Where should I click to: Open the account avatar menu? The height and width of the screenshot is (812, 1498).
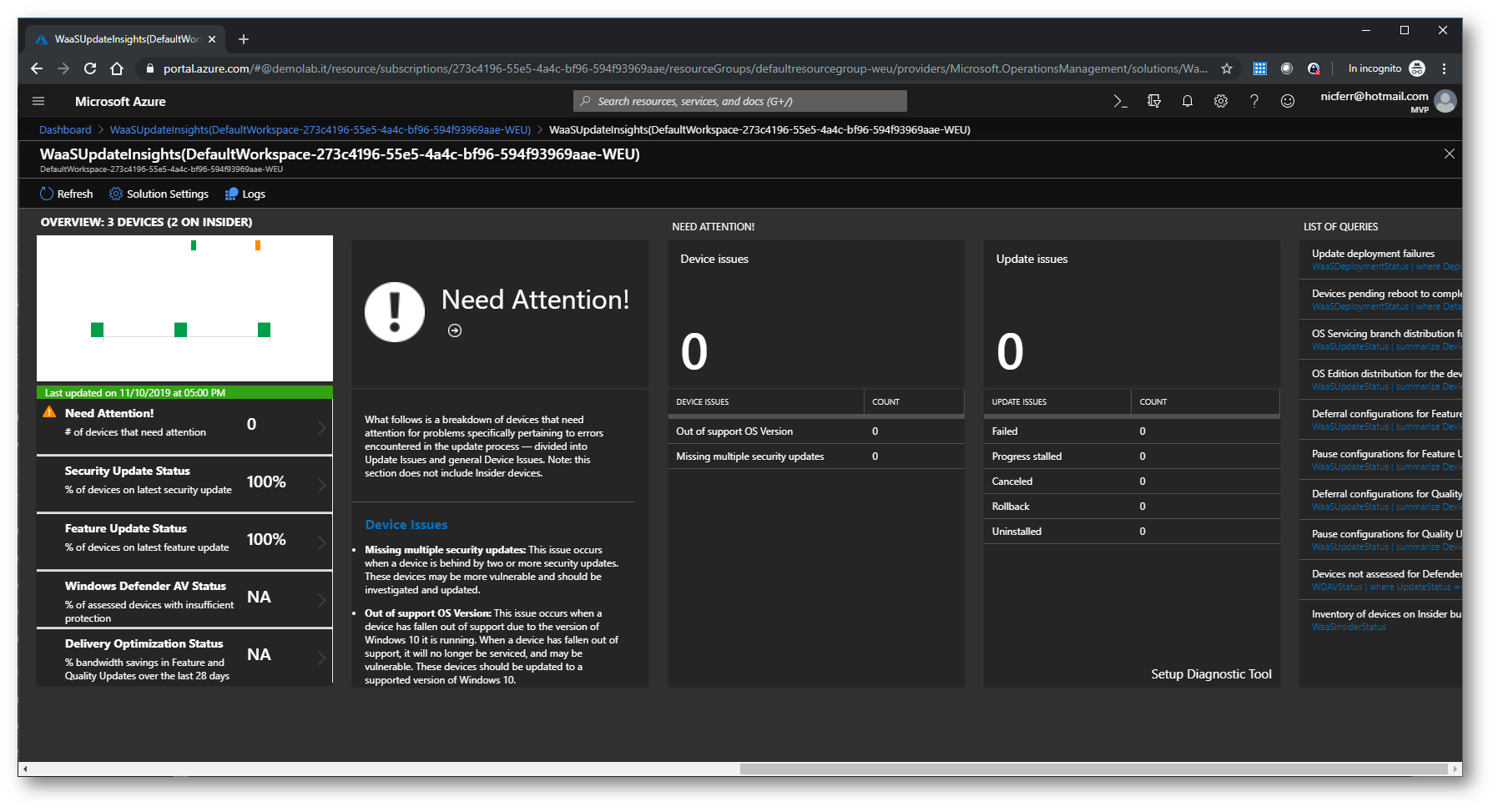click(x=1445, y=101)
